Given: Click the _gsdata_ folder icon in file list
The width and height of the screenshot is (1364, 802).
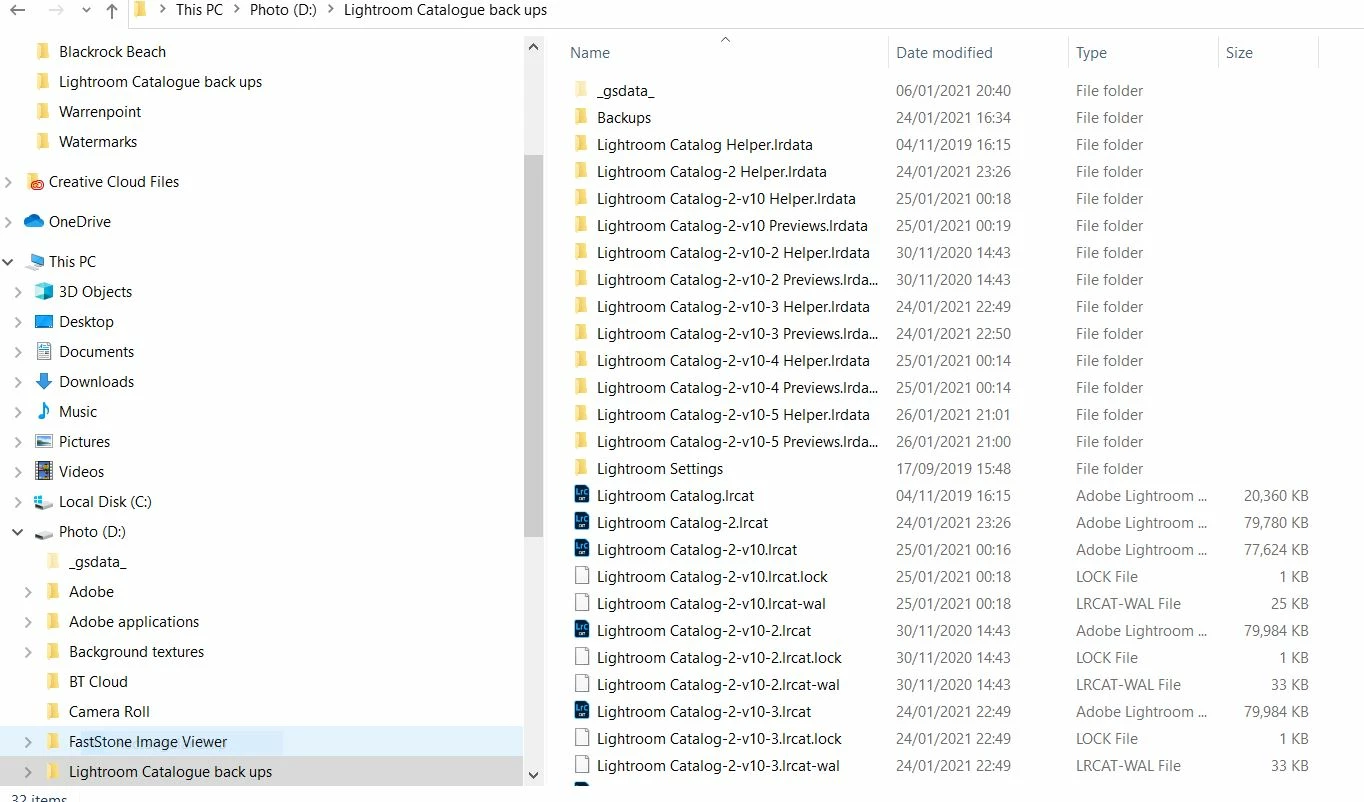Looking at the screenshot, I should click(x=582, y=90).
